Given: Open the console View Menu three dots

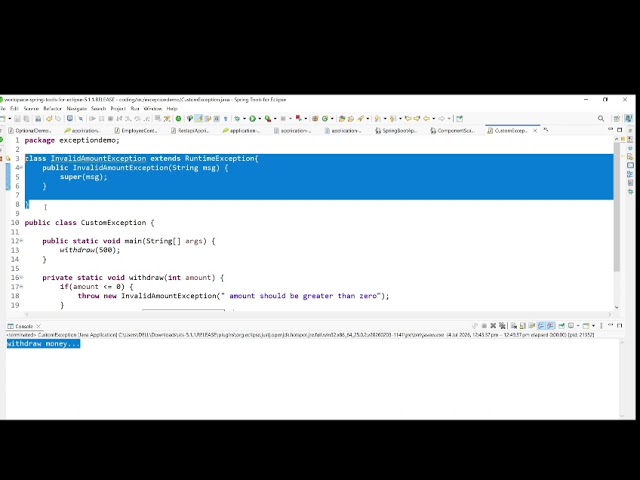Looking at the screenshot, I should (601, 325).
